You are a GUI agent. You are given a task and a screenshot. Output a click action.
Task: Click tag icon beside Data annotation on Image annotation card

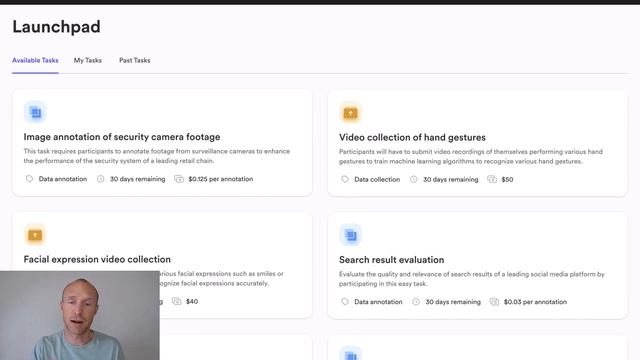click(x=29, y=179)
